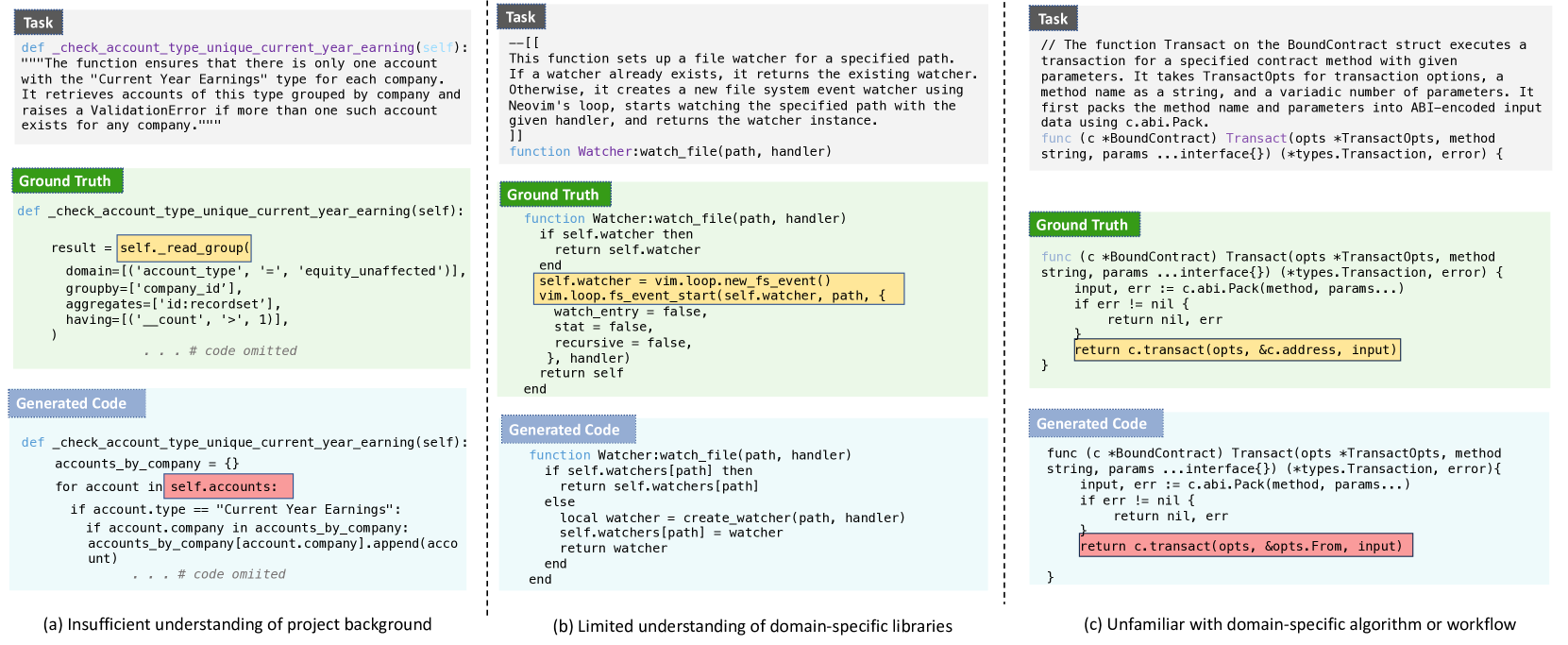Click the '# code omitted' comment in the Python ground truth
This screenshot has height=645, width=1568.
[x=220, y=350]
